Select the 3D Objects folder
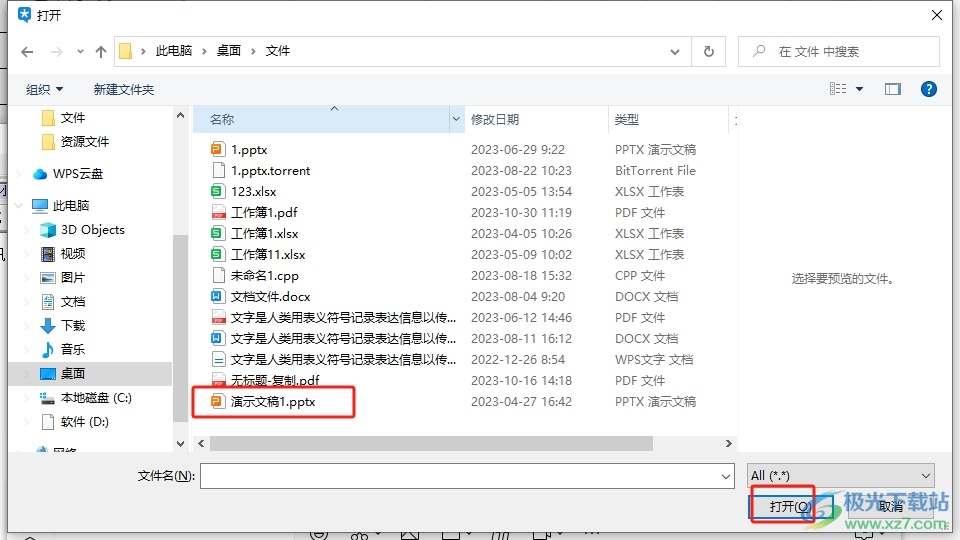Screen dimensions: 960x540 click(x=92, y=229)
